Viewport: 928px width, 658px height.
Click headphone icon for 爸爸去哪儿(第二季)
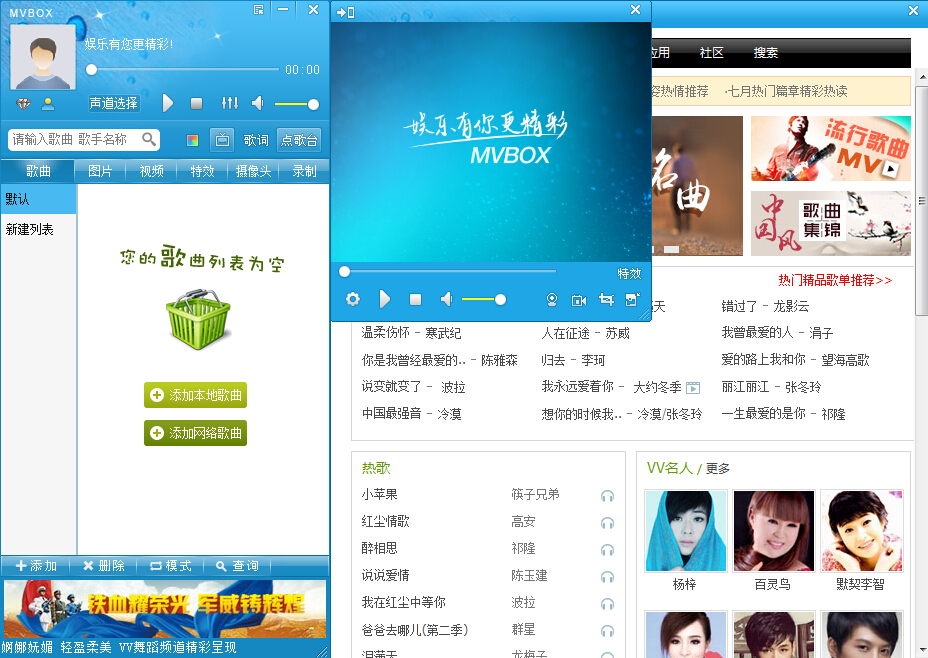[x=607, y=631]
